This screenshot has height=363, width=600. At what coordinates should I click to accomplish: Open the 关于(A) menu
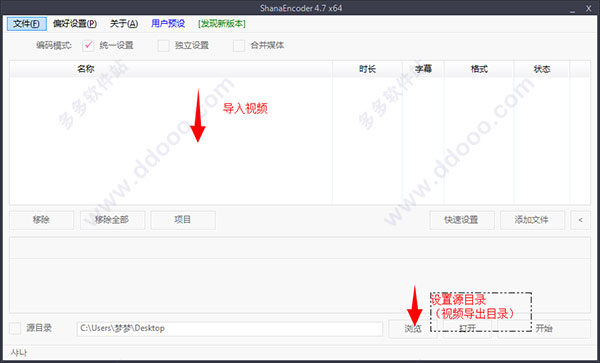click(x=124, y=24)
